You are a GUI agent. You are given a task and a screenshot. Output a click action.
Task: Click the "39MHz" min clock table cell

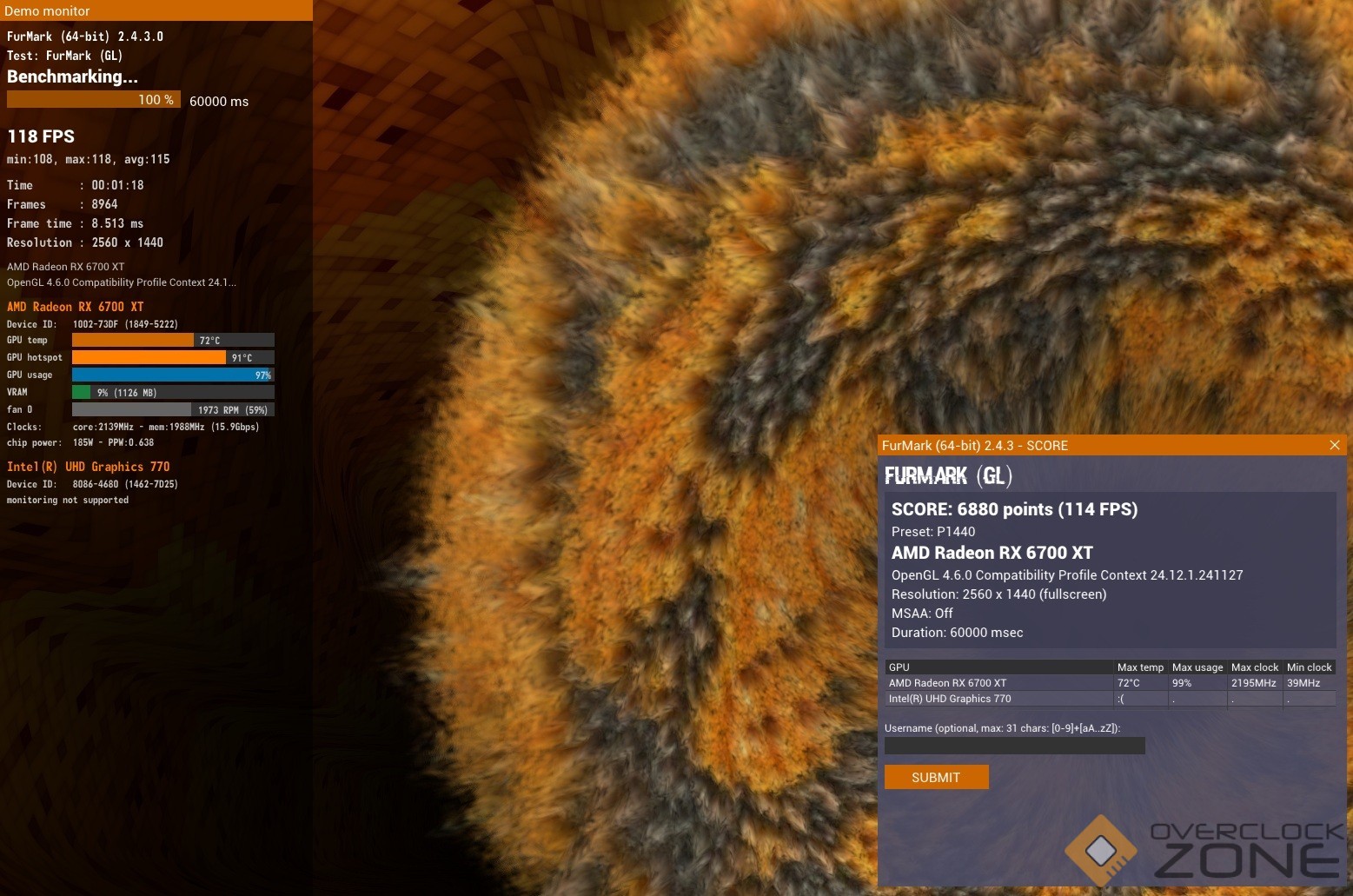coord(1303,683)
